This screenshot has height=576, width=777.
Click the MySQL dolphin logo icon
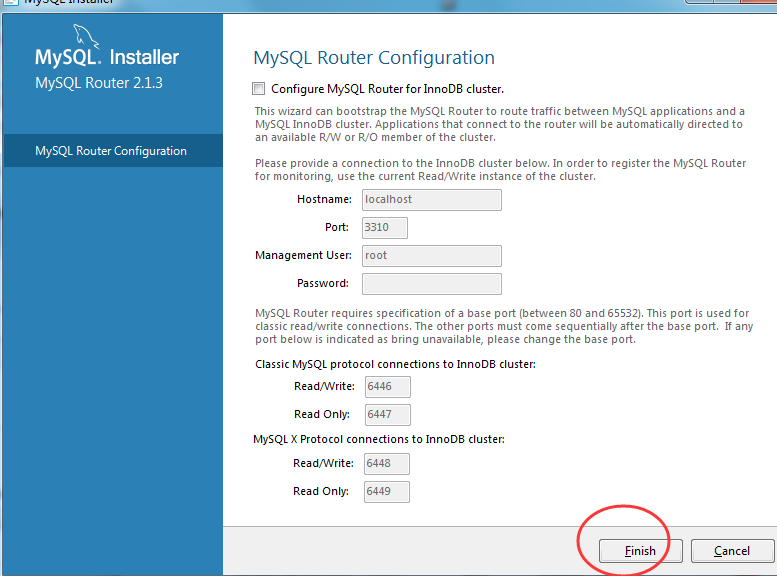[87, 36]
